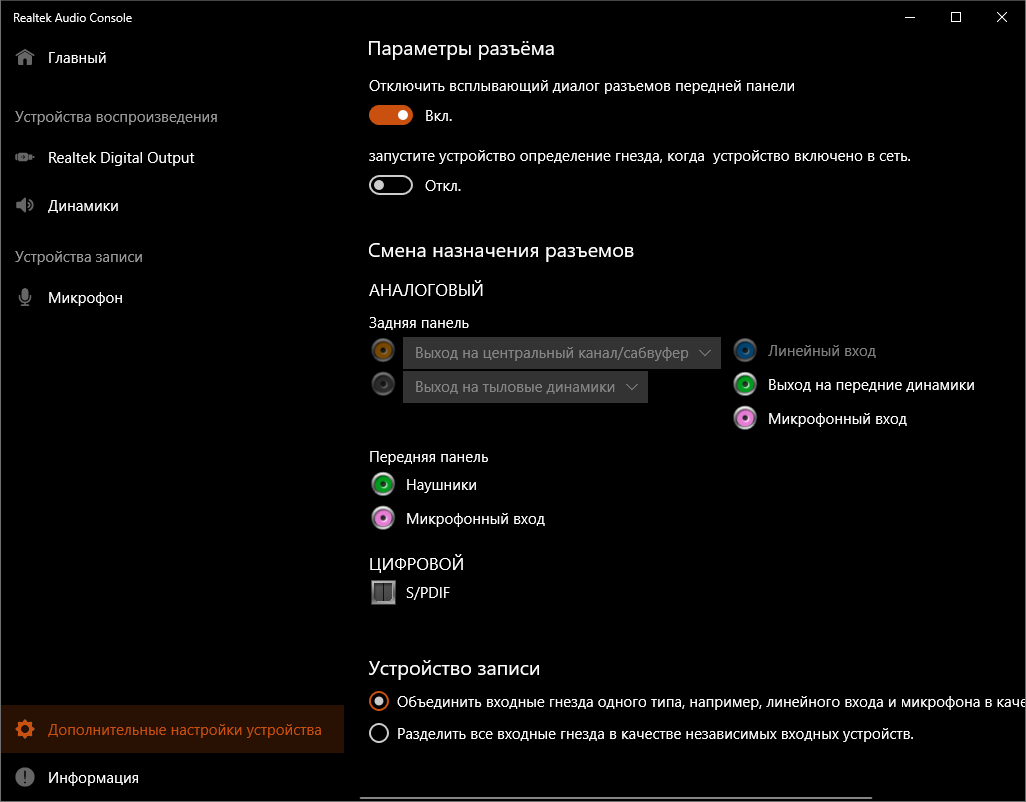The image size is (1026, 802).
Task: Open the Главный home page
Action: [x=77, y=58]
